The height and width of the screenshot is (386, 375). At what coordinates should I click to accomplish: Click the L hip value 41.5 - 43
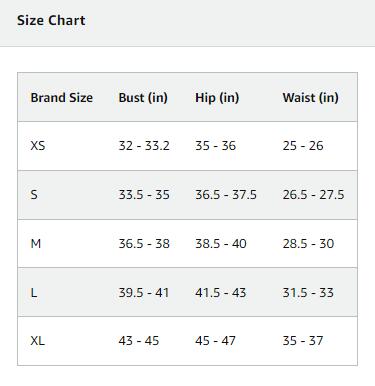click(x=220, y=293)
